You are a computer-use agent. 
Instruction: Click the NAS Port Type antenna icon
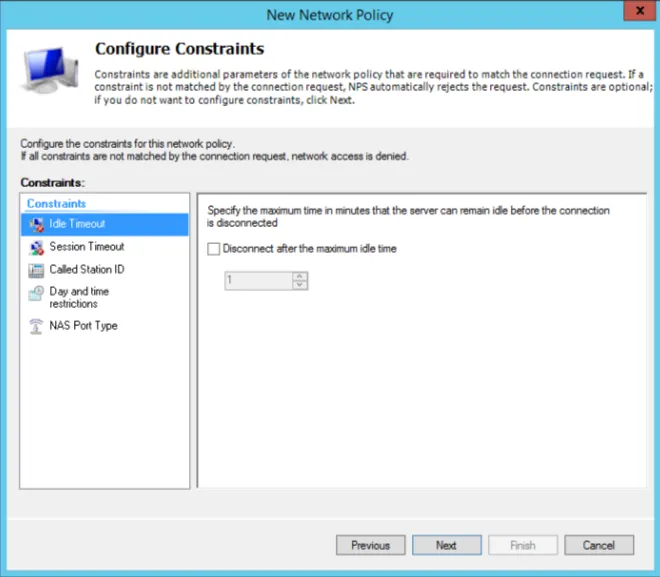(x=36, y=326)
